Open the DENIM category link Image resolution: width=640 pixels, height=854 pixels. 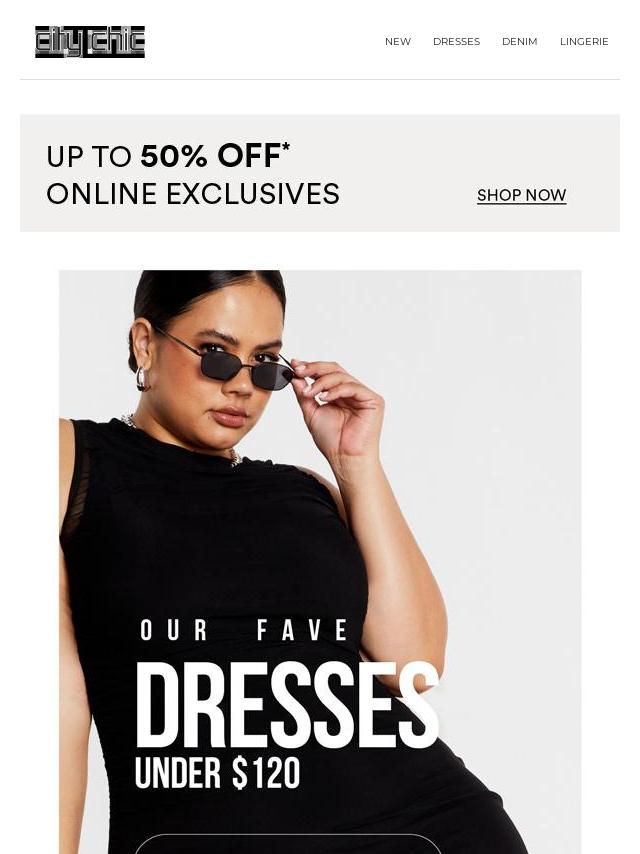[x=520, y=41]
